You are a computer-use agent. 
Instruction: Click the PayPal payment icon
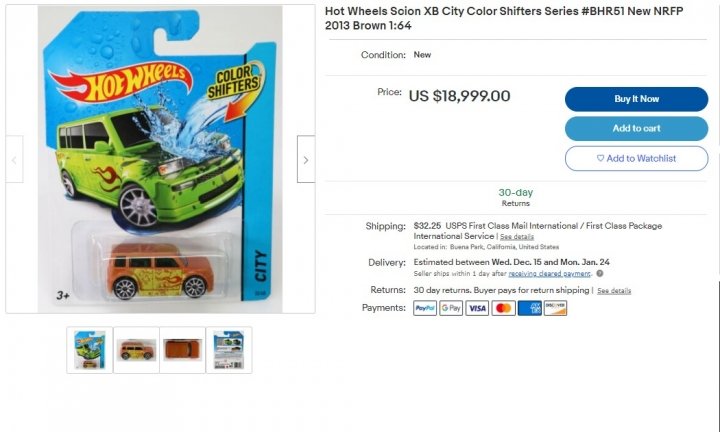(x=425, y=308)
